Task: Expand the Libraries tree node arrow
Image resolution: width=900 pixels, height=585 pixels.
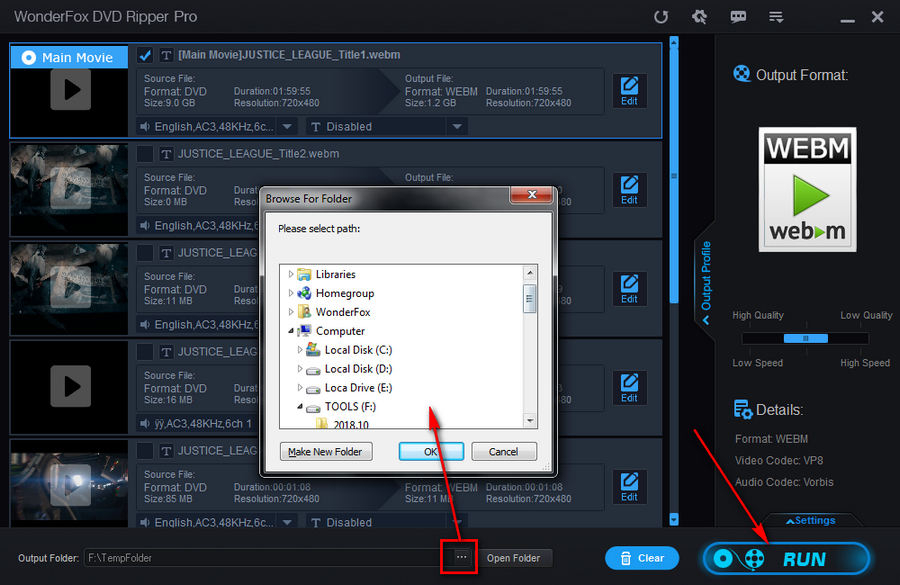Action: [290, 274]
